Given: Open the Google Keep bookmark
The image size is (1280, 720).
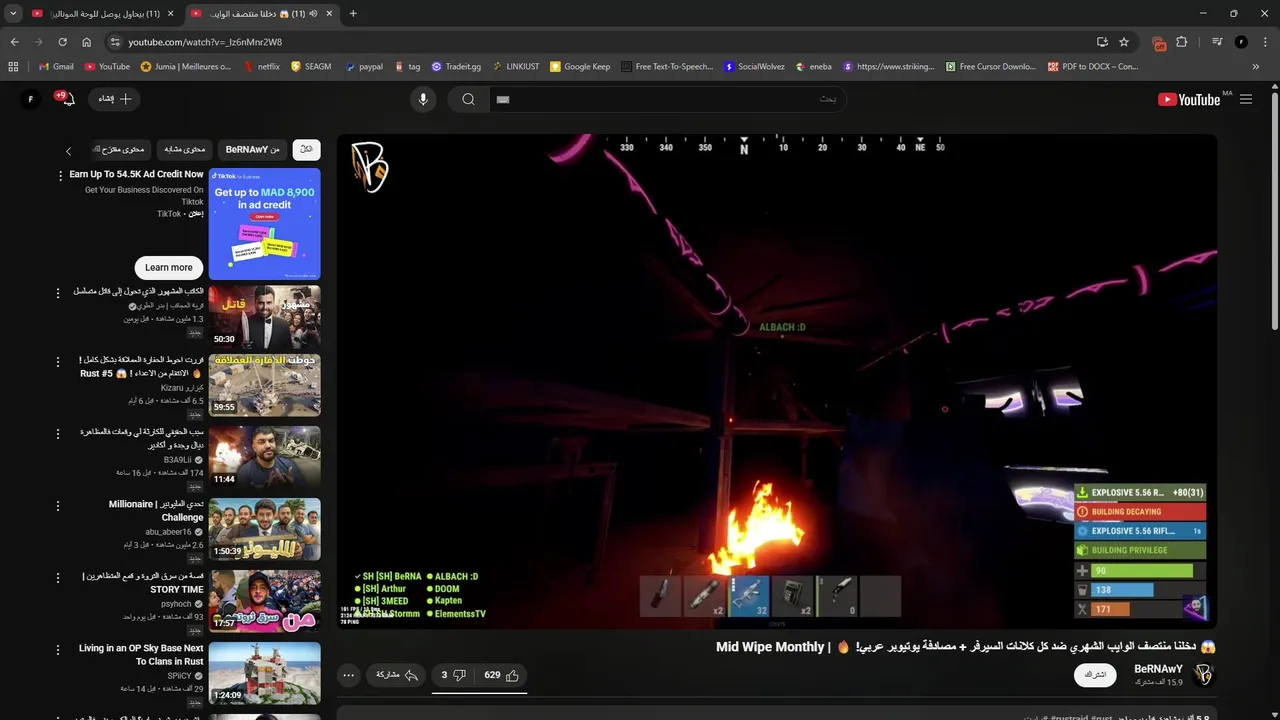Looking at the screenshot, I should 580,66.
